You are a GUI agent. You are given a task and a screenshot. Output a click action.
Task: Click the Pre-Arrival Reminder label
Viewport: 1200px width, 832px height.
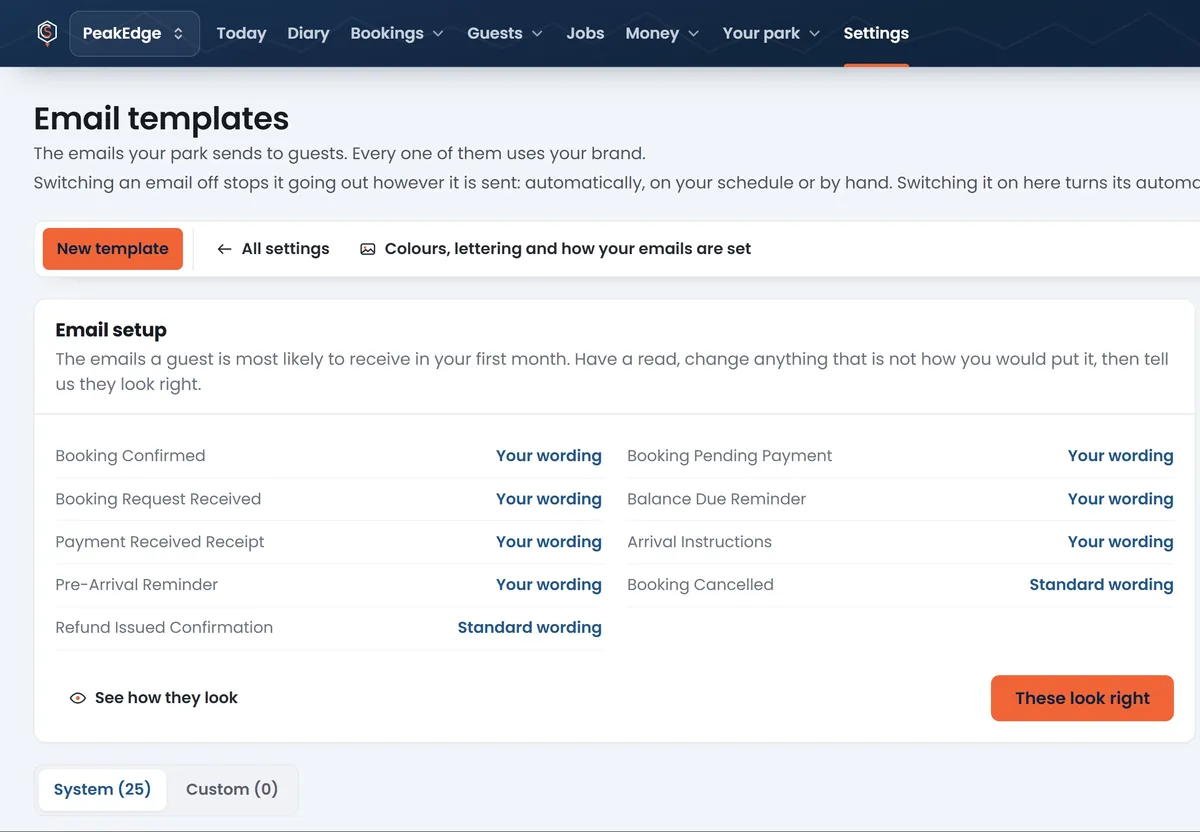[x=136, y=585]
